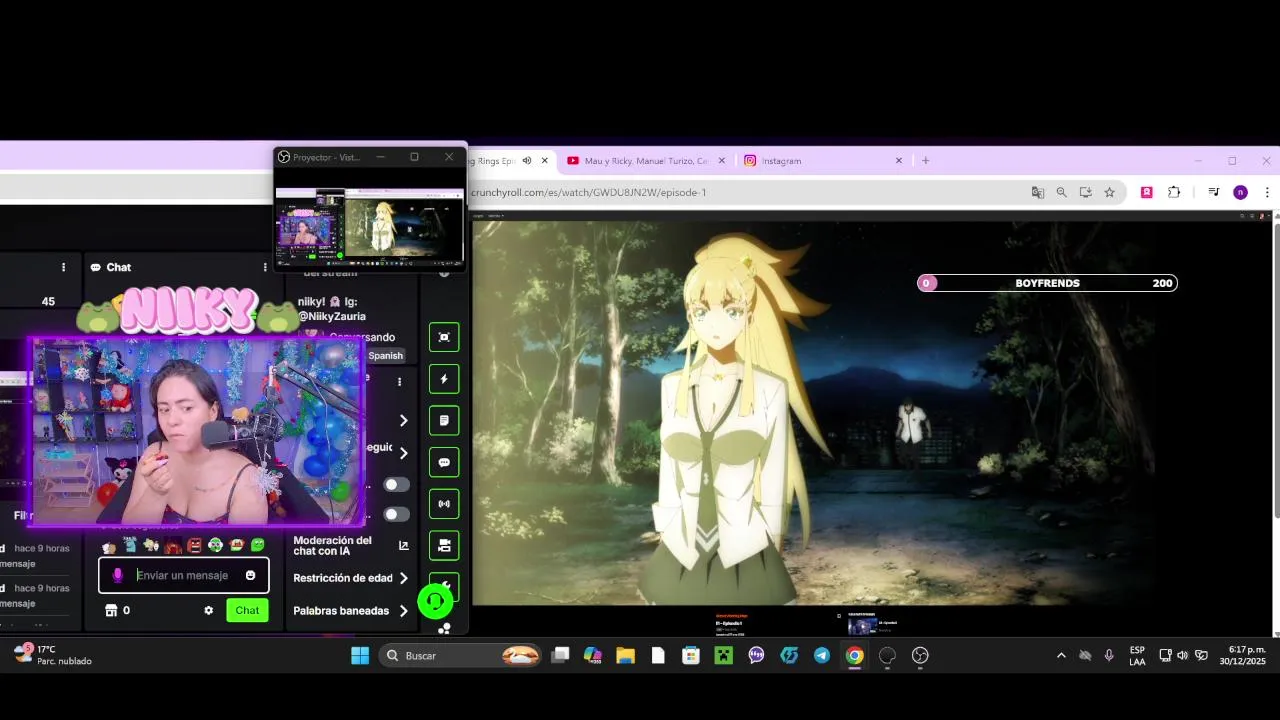Image resolution: width=1280 pixels, height=720 pixels.
Task: Open the media controls icon in Chrome toolbar
Action: pos(1213,192)
